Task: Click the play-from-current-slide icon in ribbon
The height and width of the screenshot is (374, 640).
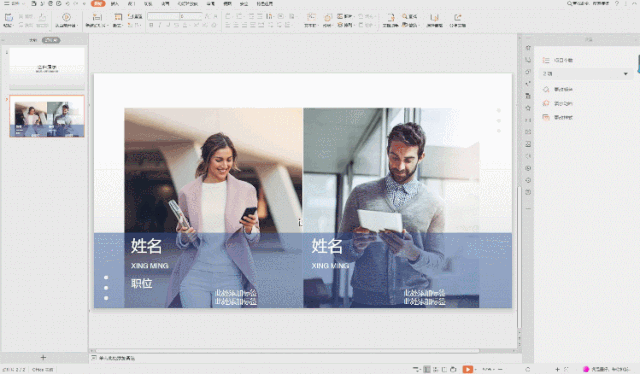Action: [66, 17]
